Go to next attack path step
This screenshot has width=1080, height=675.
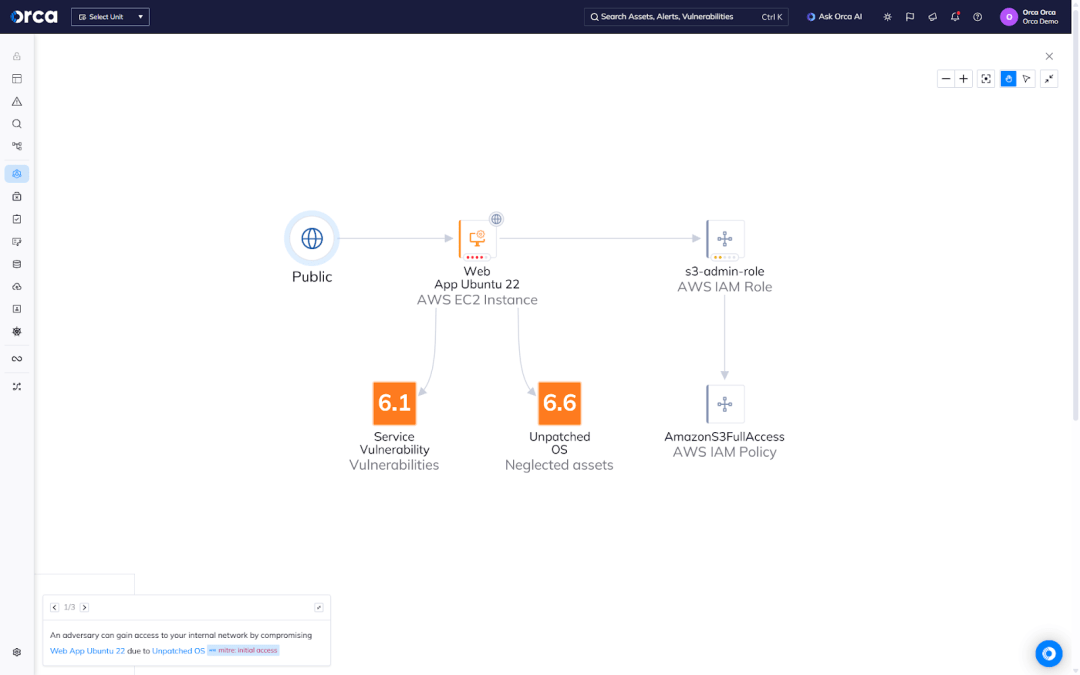tap(84, 608)
